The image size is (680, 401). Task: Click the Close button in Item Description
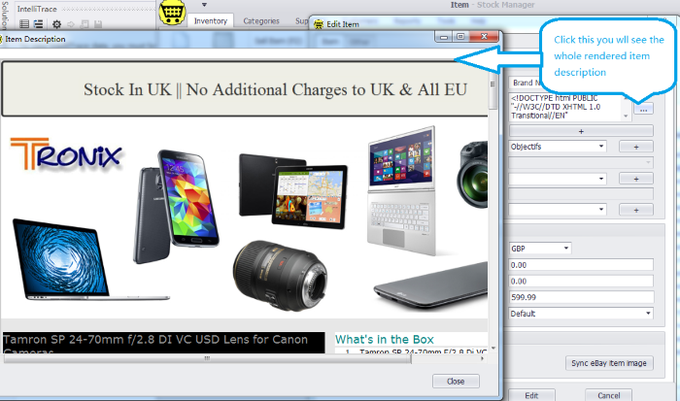pyautogui.click(x=456, y=381)
